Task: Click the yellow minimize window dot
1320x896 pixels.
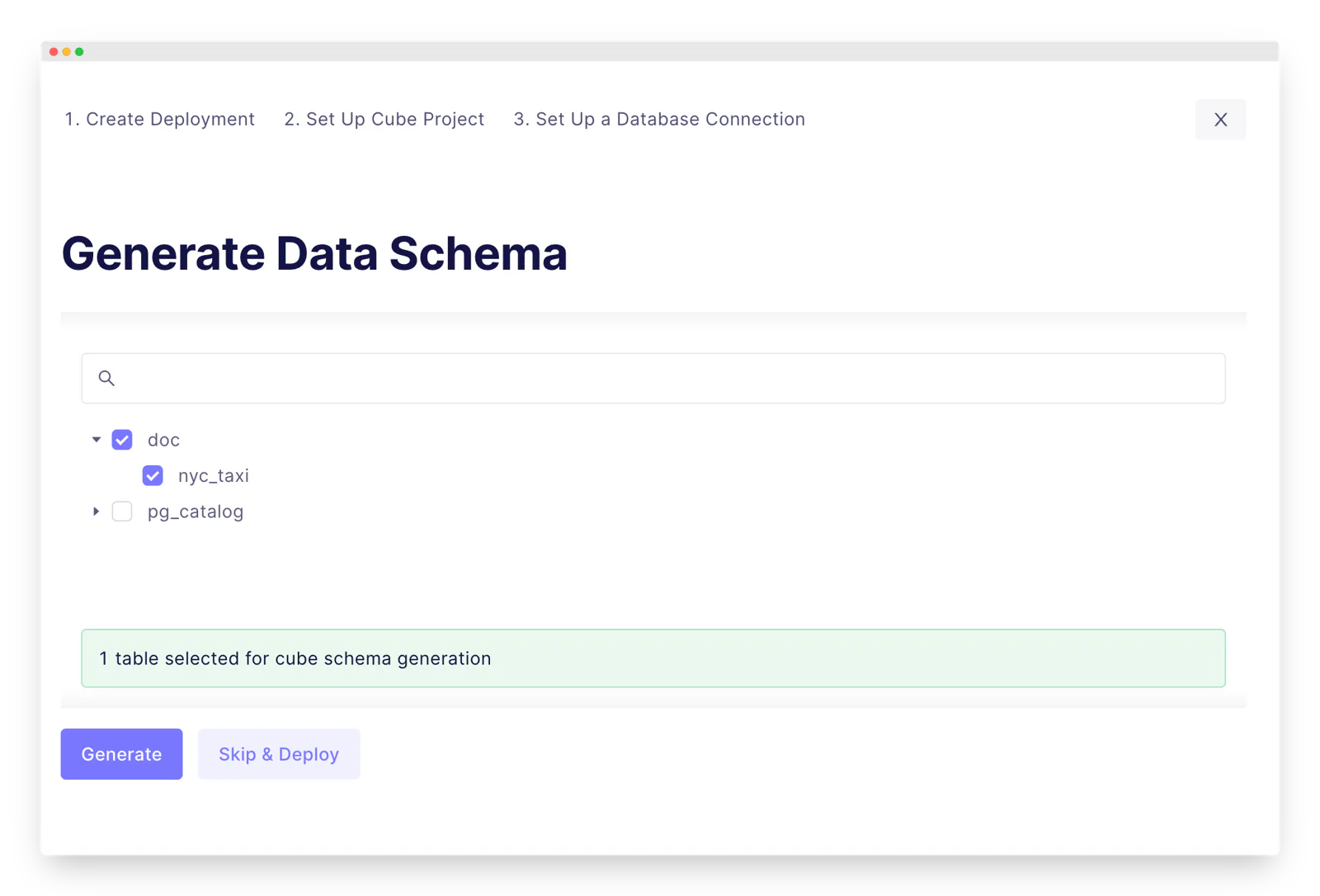Action: pos(67,52)
